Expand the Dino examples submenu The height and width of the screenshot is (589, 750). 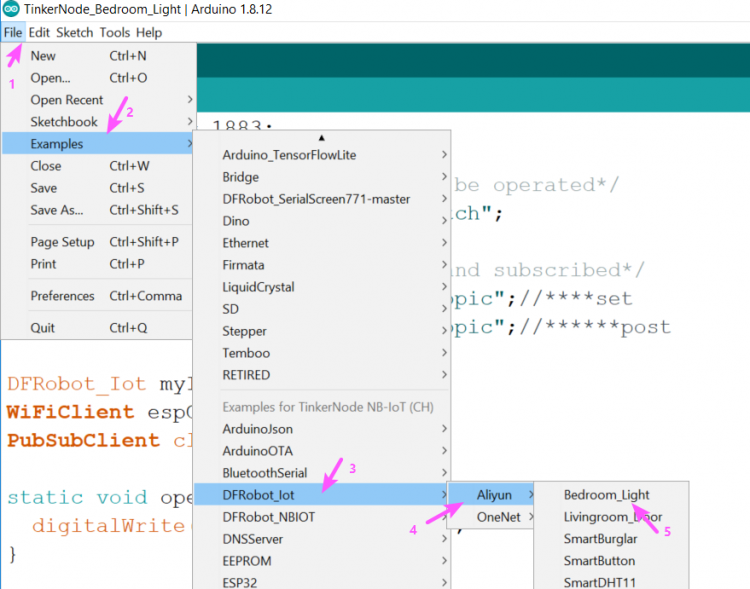point(321,221)
